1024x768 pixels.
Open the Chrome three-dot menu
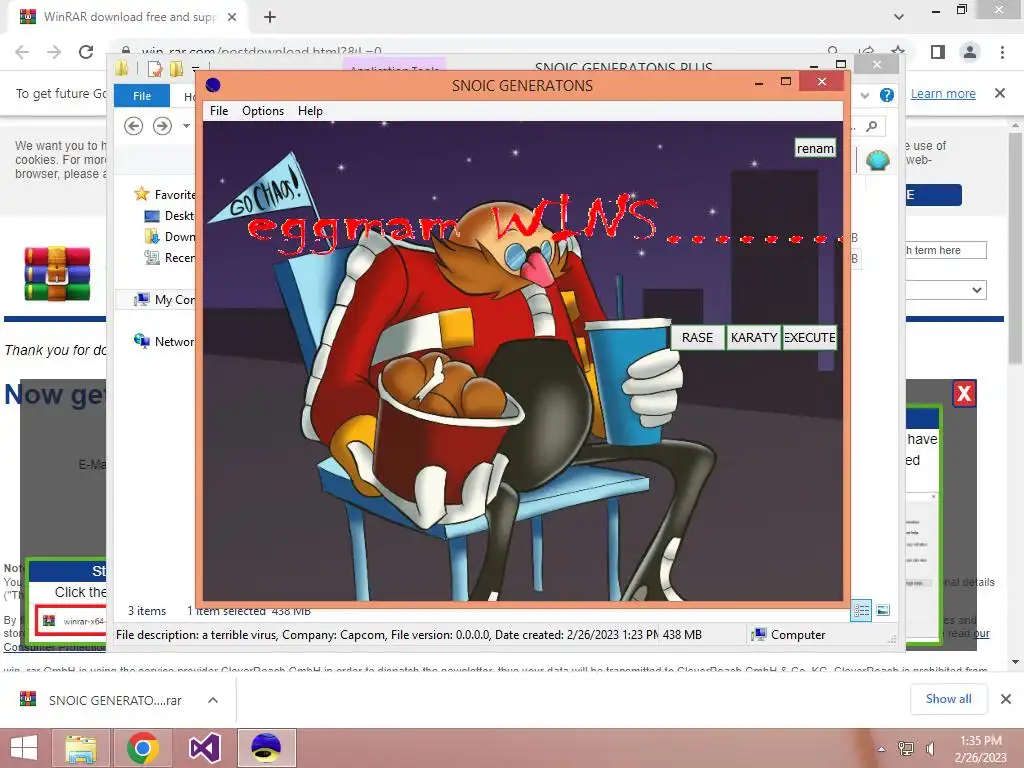click(x=1002, y=52)
